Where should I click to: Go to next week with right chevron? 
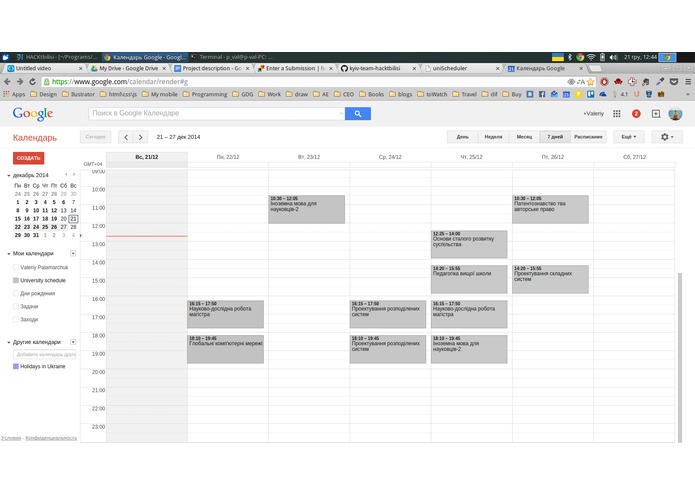pos(141,137)
